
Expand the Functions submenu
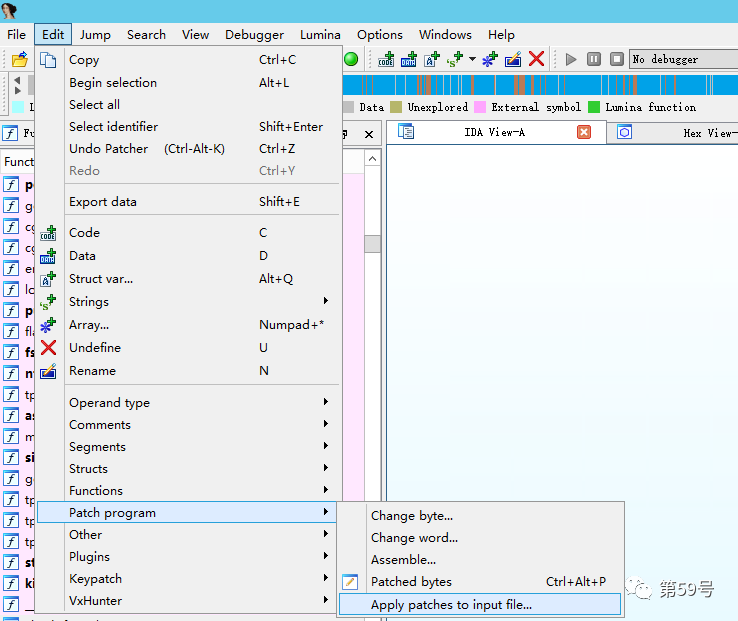188,491
